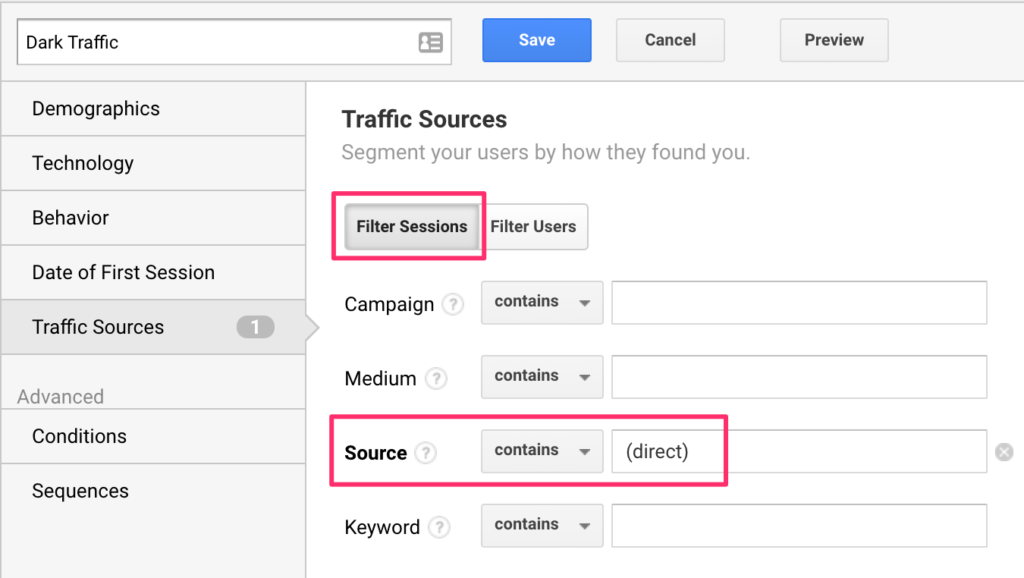Image resolution: width=1024 pixels, height=578 pixels.
Task: Expand the Campaign contains dropdown
Action: (x=542, y=302)
